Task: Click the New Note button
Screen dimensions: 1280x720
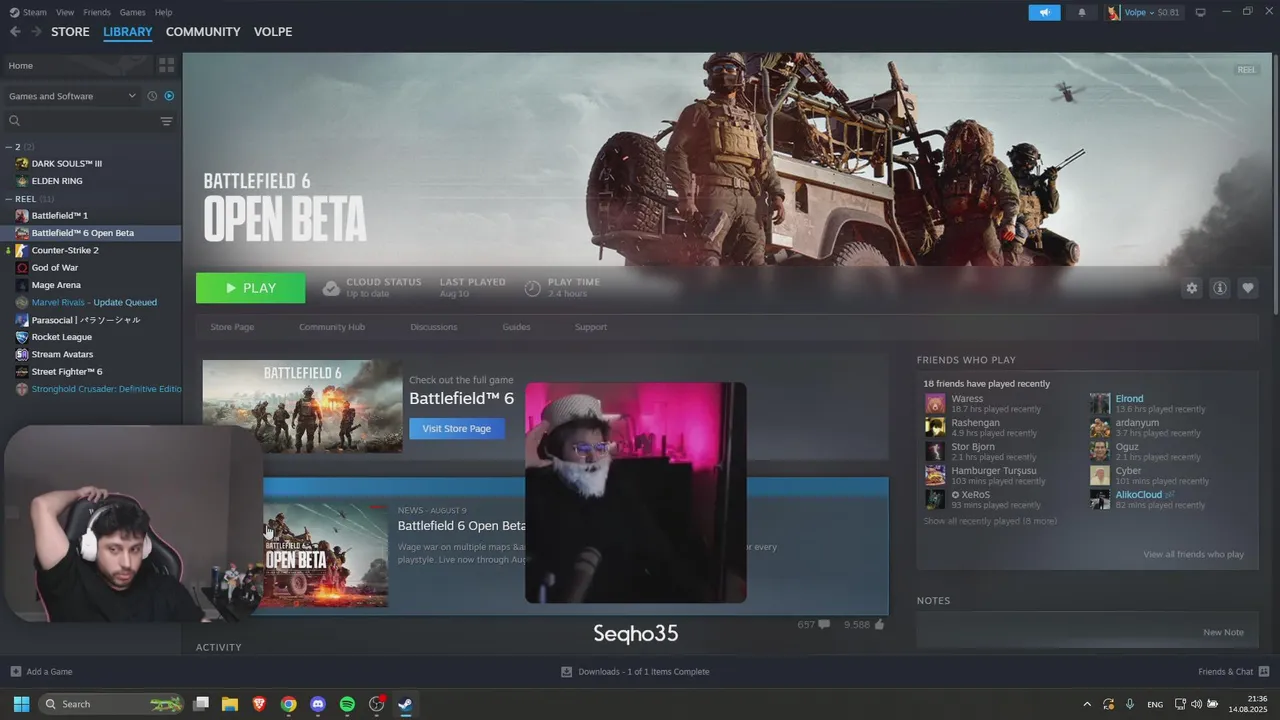Action: 1223,632
